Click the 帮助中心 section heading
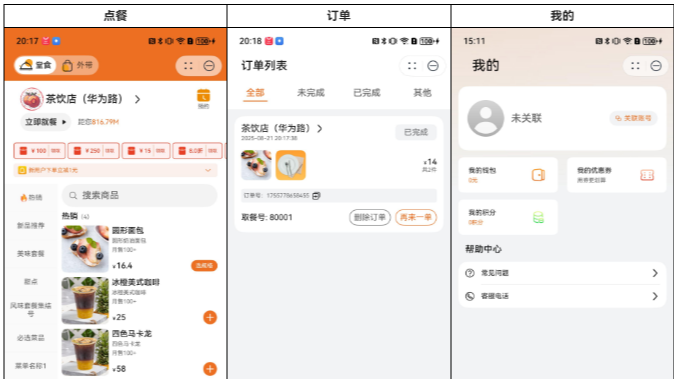Image resolution: width=674 pixels, height=379 pixels. (x=483, y=249)
